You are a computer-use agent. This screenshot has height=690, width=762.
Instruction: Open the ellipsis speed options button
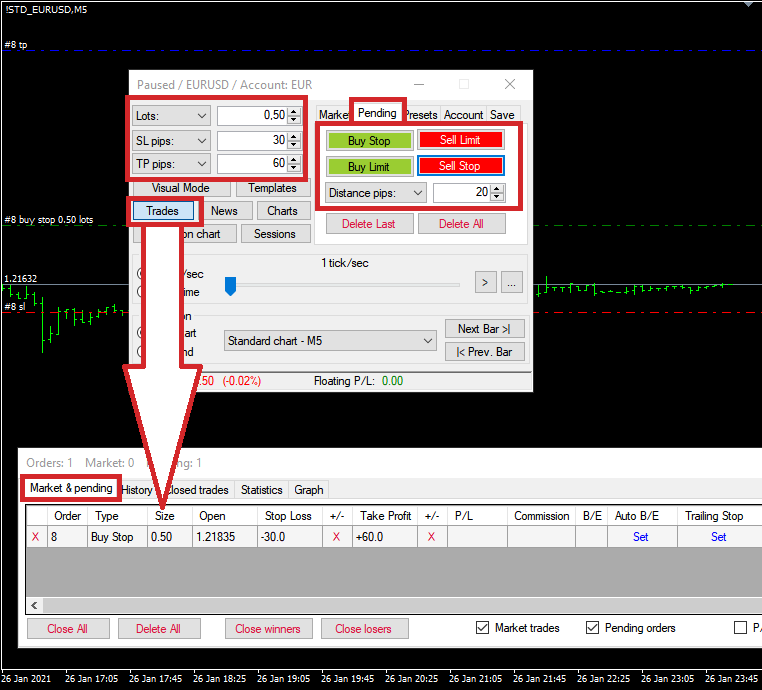[x=512, y=282]
